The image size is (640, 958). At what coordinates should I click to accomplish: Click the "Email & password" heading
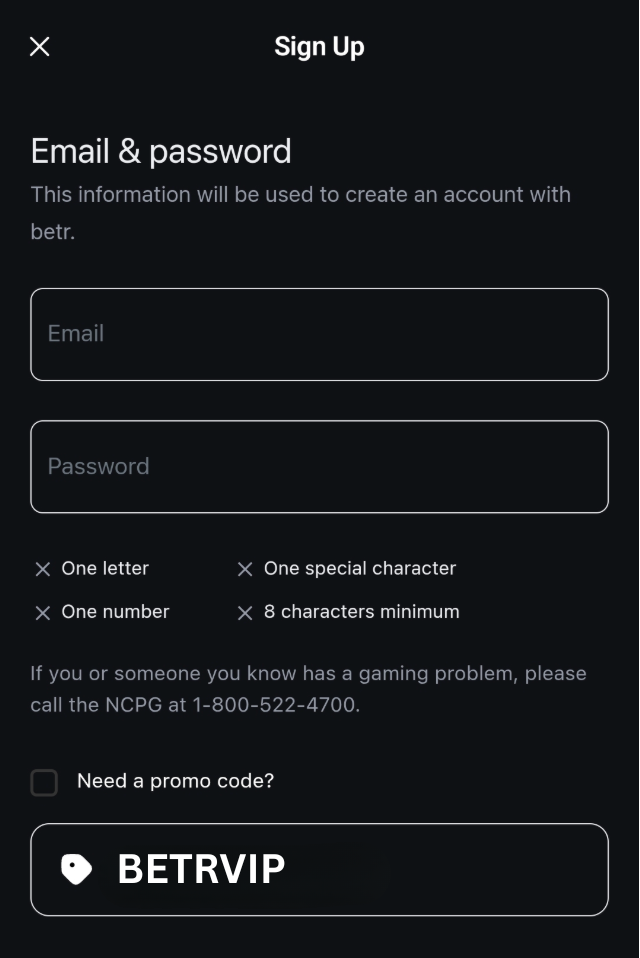(x=160, y=151)
